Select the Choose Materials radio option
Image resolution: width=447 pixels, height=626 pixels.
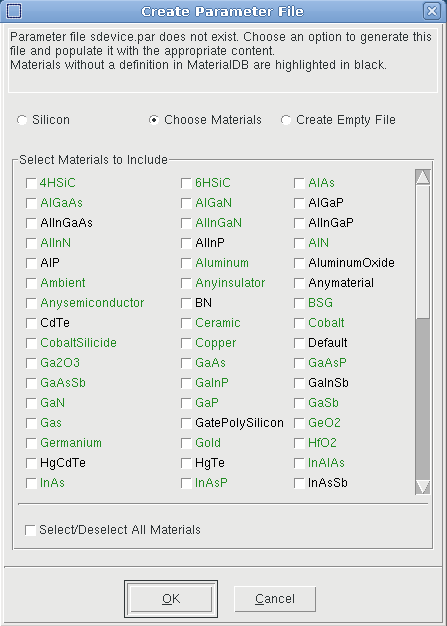coord(154,120)
